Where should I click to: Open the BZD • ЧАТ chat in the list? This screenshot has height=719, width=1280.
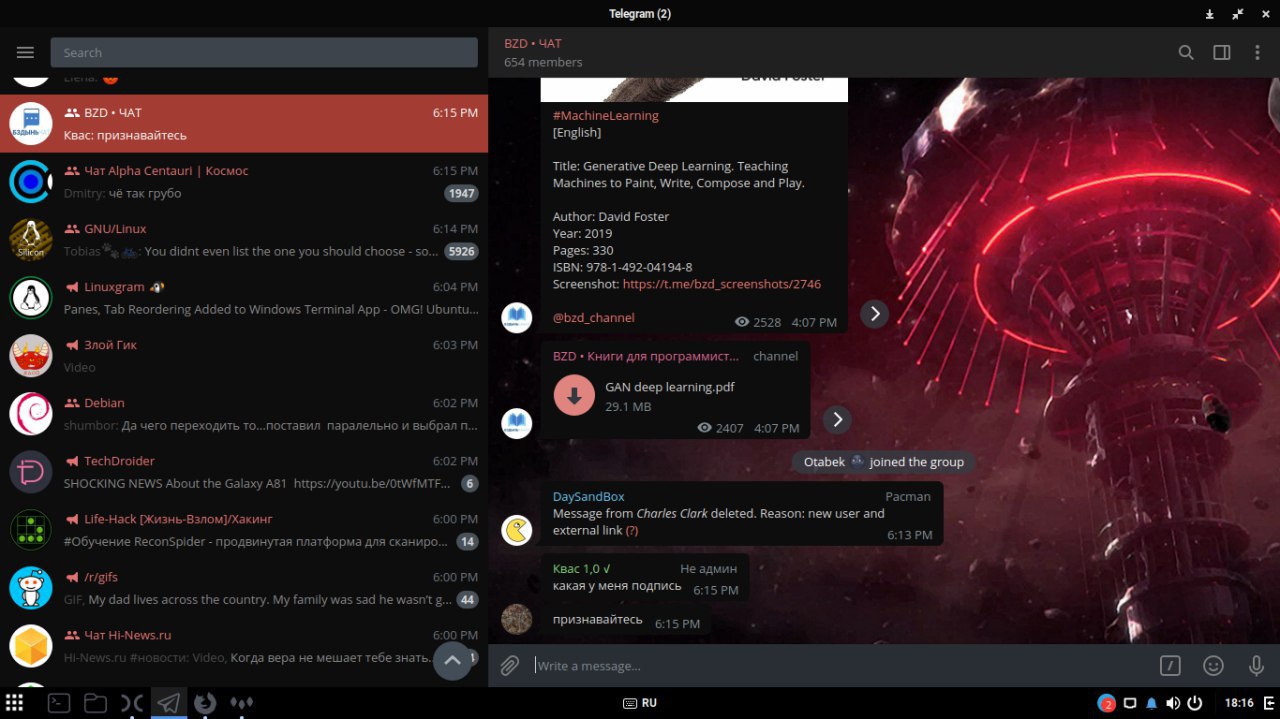coord(244,124)
